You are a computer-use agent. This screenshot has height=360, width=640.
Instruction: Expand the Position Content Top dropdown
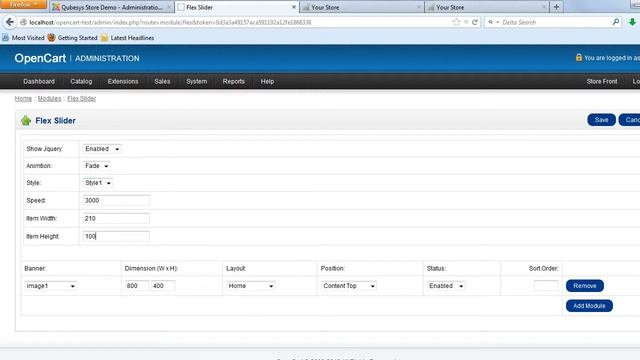[349, 286]
